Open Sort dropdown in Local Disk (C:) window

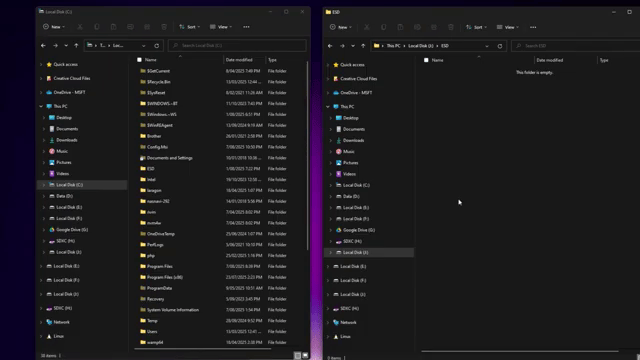[189, 27]
